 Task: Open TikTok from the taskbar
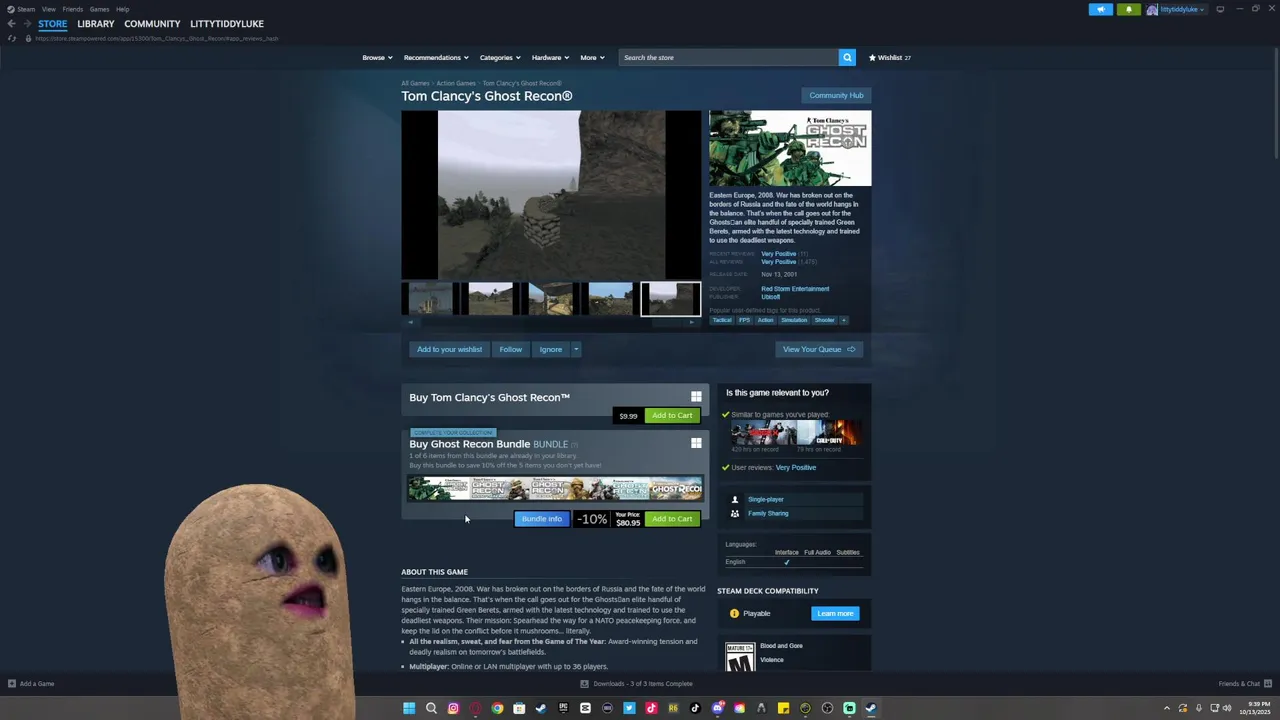click(695, 708)
